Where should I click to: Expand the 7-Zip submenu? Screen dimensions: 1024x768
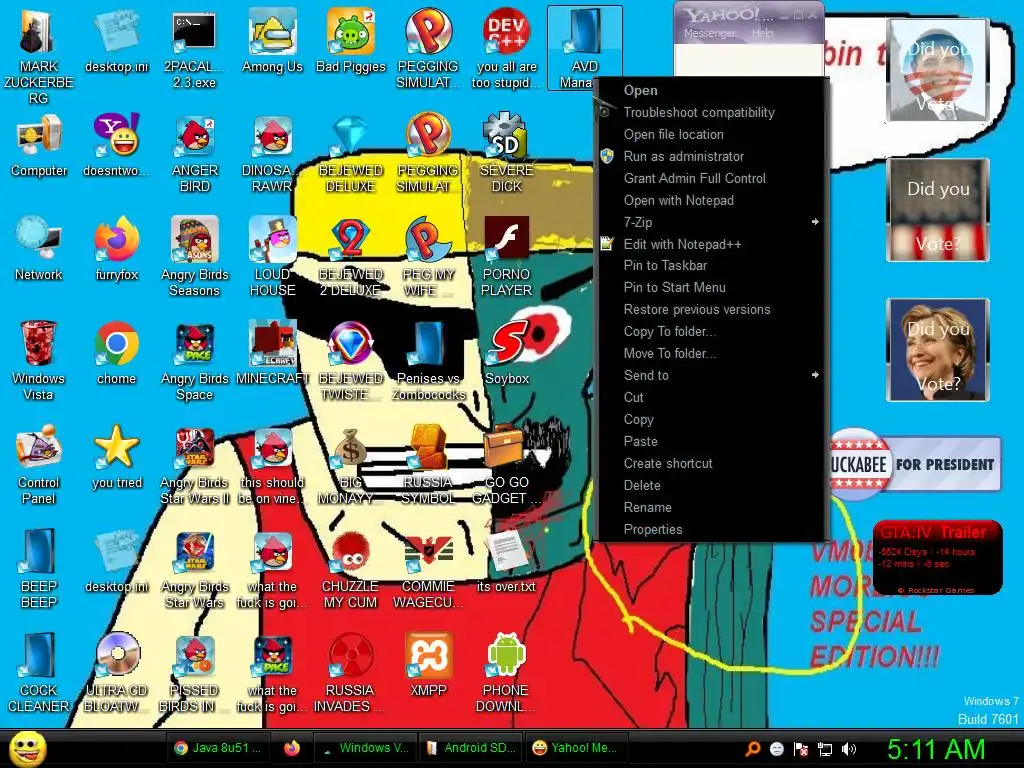(712, 222)
